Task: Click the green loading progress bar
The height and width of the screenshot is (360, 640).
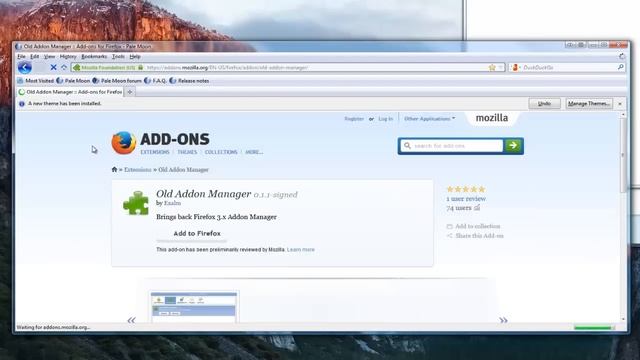Action: click(594, 327)
